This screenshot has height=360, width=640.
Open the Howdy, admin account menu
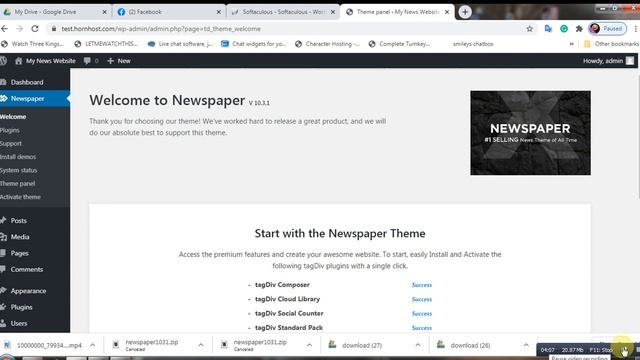(608, 61)
